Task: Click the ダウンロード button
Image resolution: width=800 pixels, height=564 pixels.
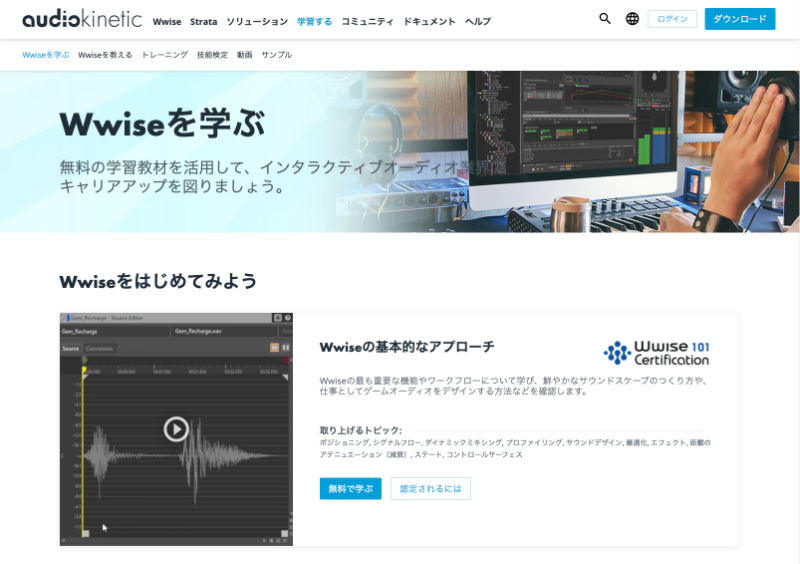Action: (x=739, y=19)
